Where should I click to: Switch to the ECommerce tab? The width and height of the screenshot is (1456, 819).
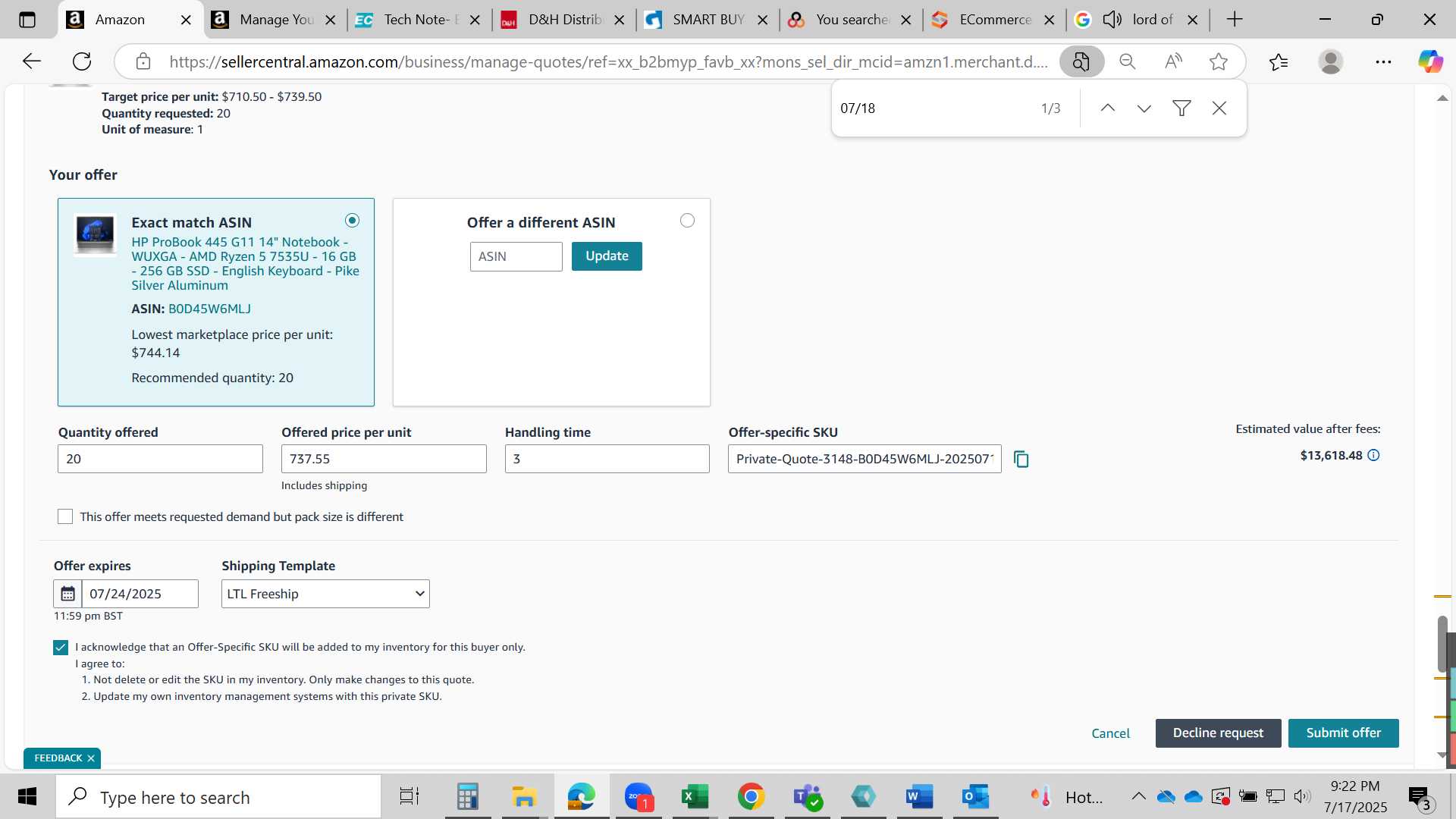tap(995, 20)
